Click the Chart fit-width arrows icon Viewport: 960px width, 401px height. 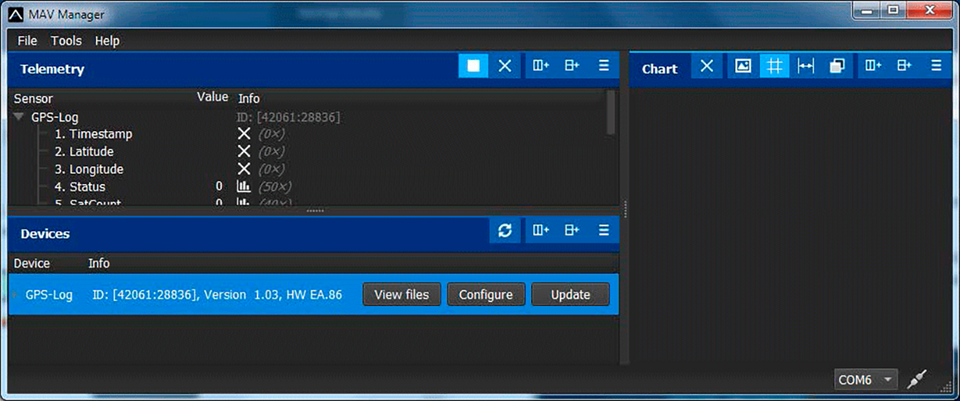pyautogui.click(x=806, y=66)
